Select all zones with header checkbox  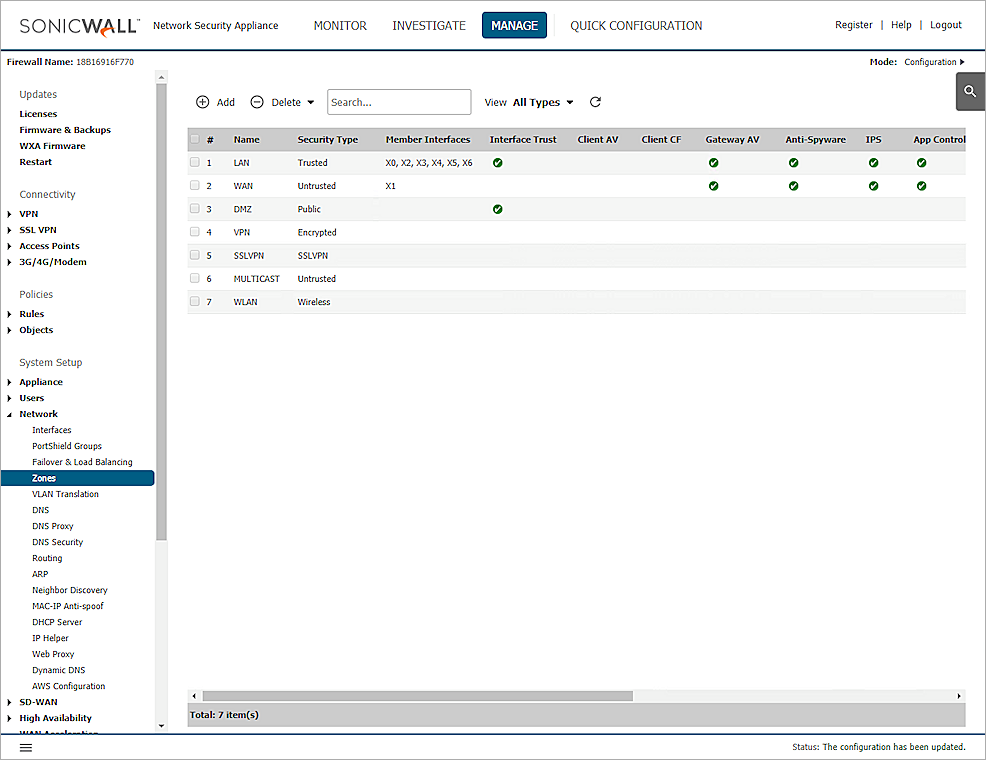pyautogui.click(x=195, y=139)
